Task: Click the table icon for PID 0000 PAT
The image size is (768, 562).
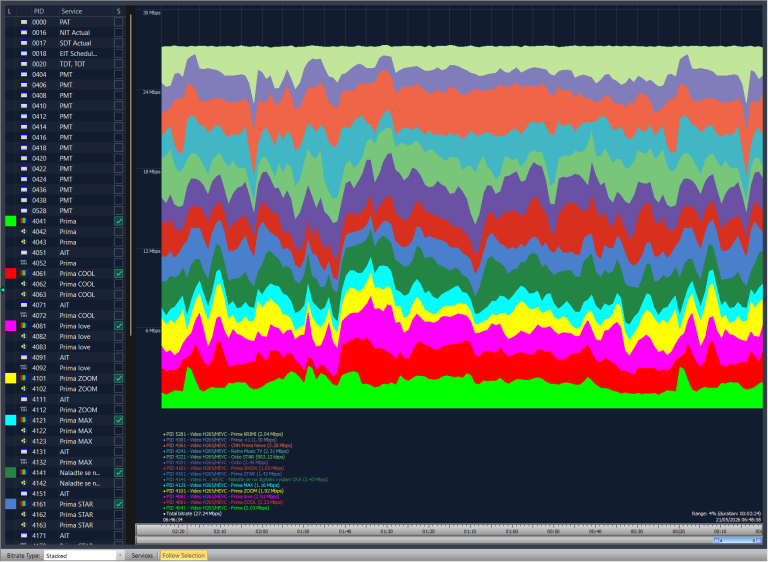Action: [x=24, y=22]
